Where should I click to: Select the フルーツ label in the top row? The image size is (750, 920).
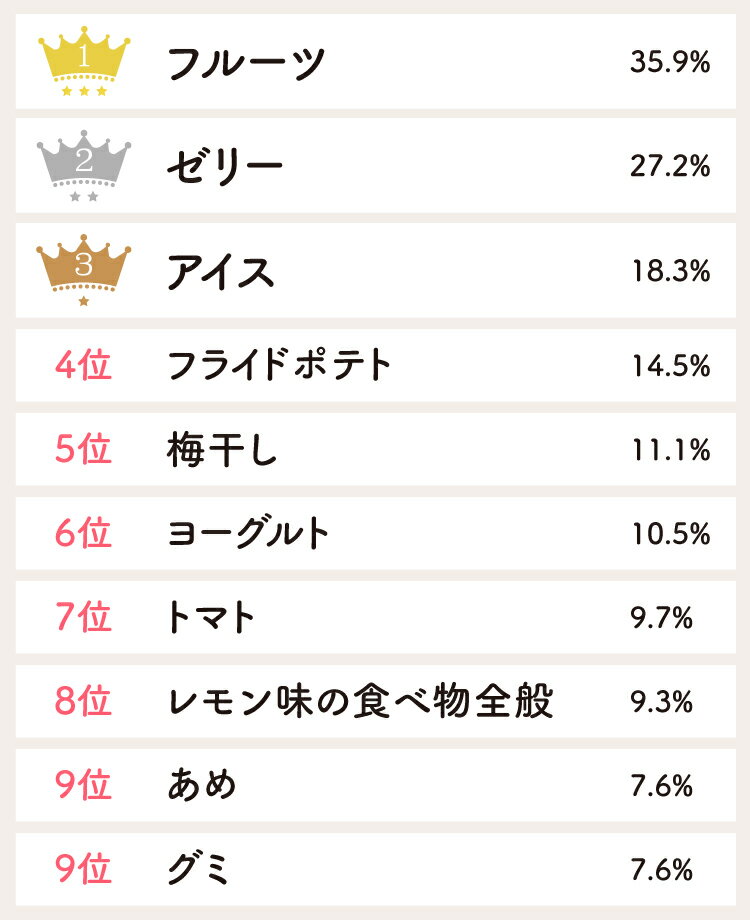(246, 64)
